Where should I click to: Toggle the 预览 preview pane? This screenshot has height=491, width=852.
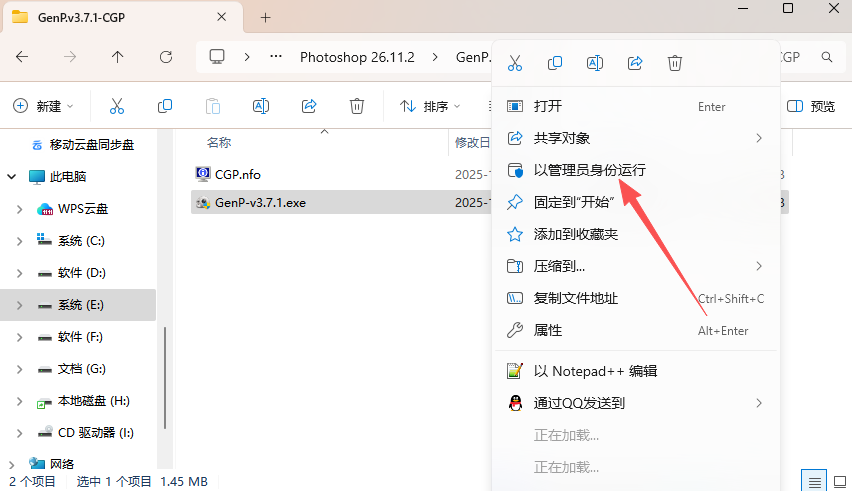(811, 106)
